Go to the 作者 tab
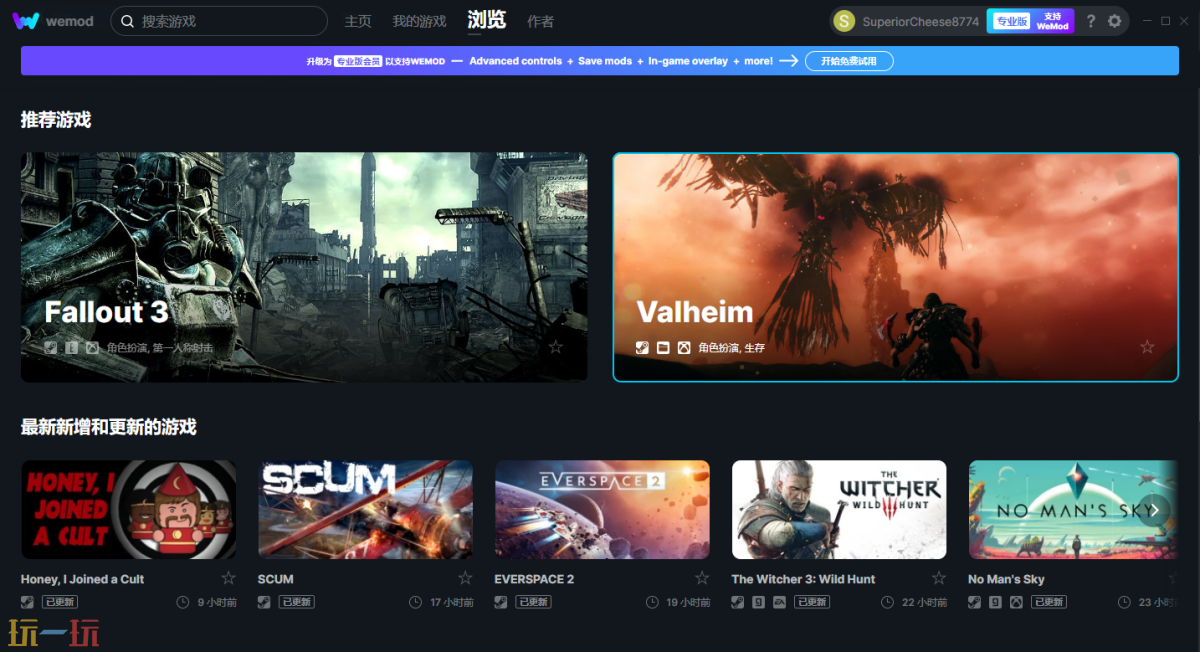Screen dimensions: 1200x652 tap(540, 21)
